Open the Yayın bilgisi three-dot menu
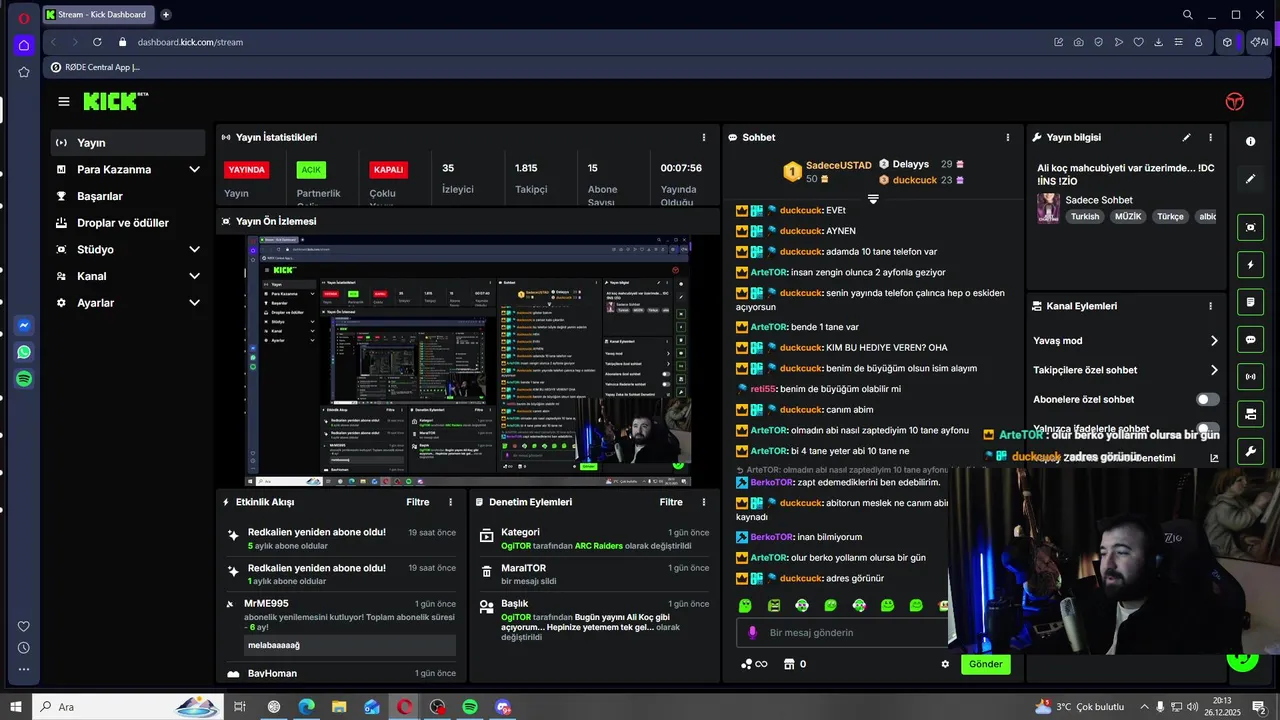Viewport: 1280px width, 720px height. (x=1210, y=137)
